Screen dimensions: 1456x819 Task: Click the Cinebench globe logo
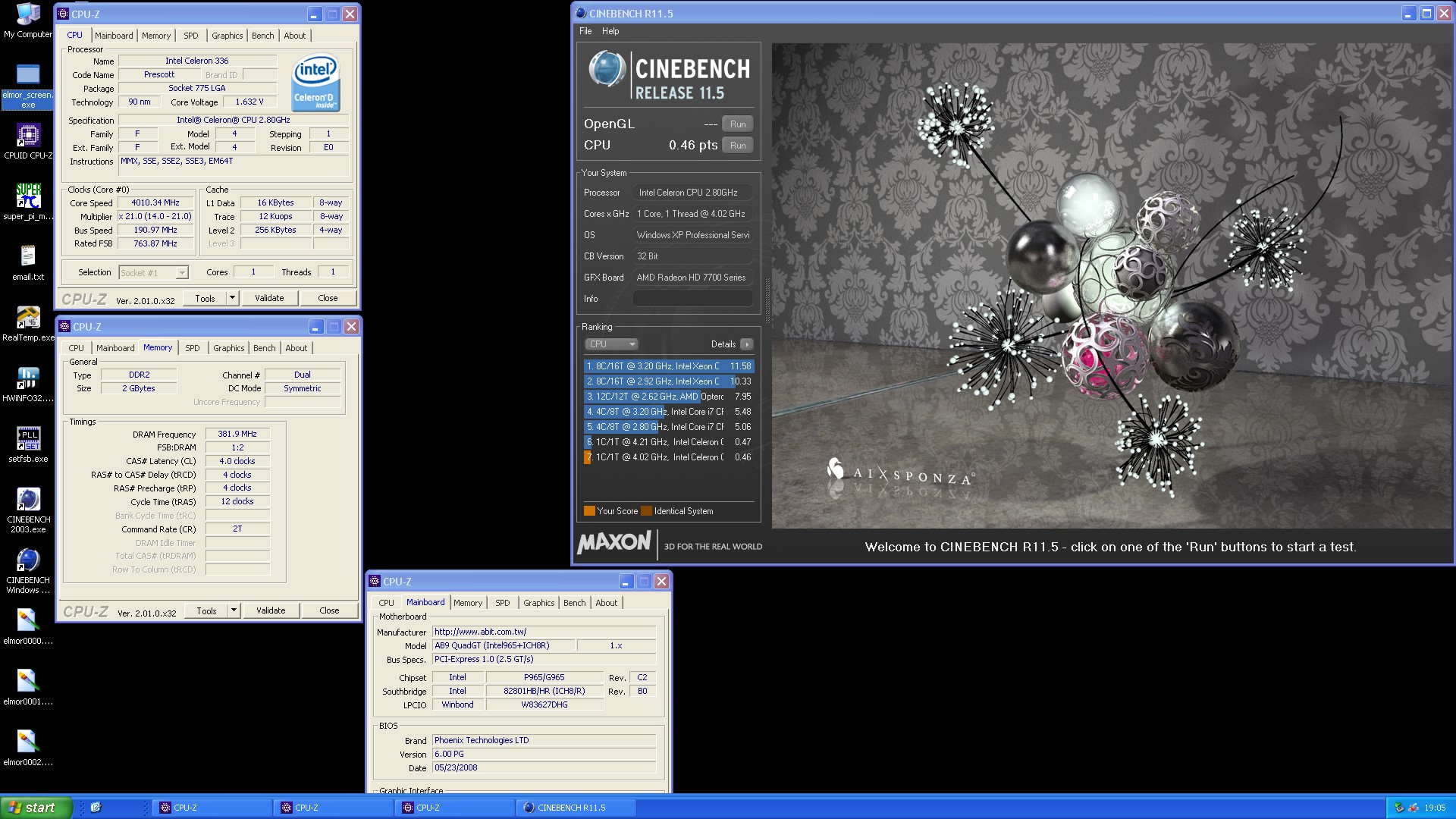(x=607, y=68)
